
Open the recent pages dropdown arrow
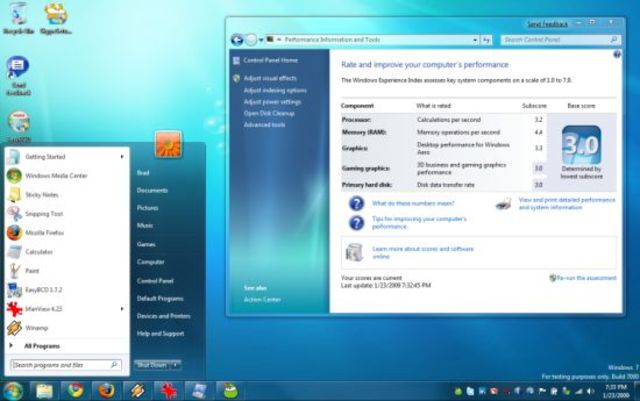point(261,40)
